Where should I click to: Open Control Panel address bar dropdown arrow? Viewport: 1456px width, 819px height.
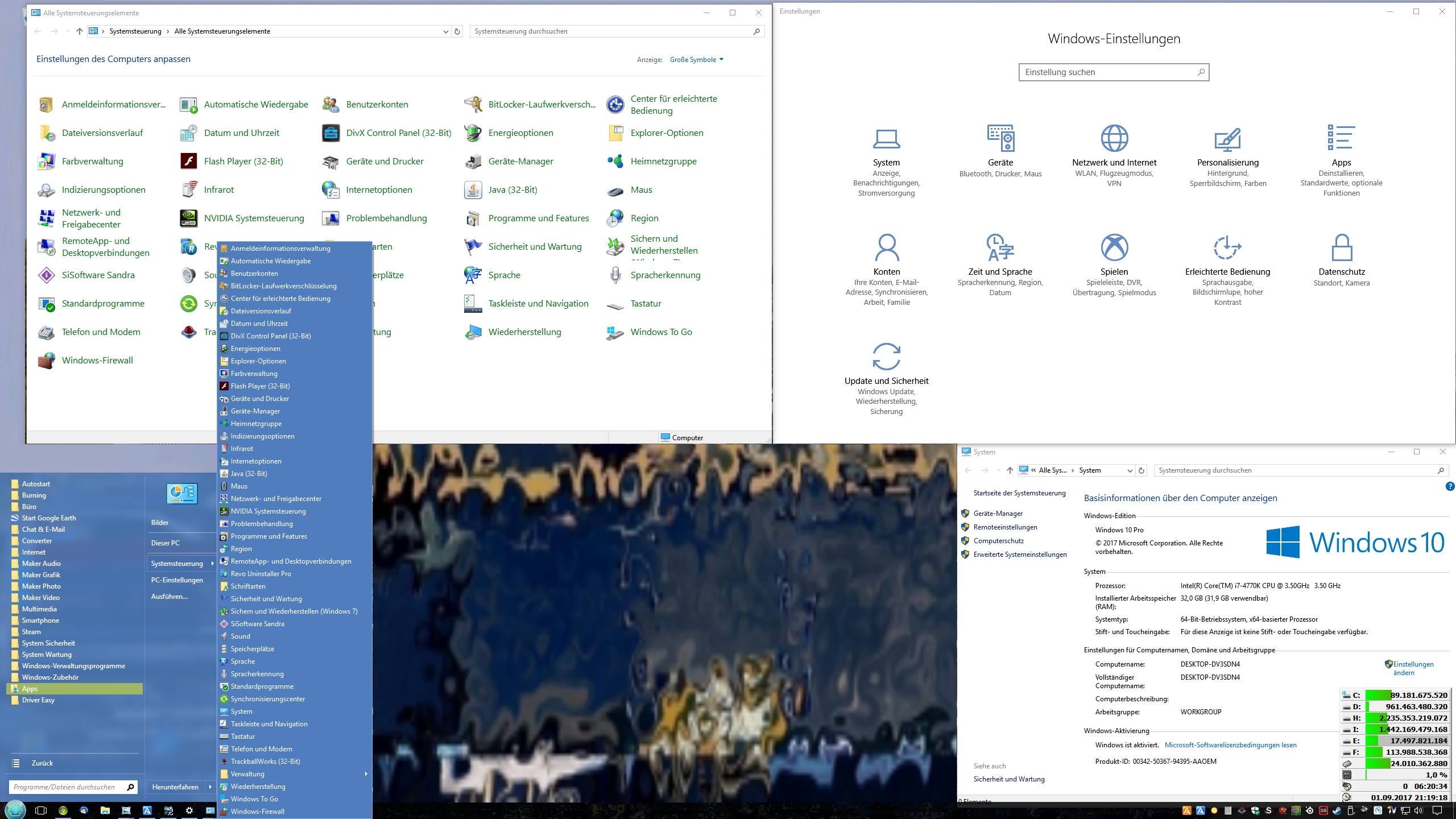(x=445, y=32)
